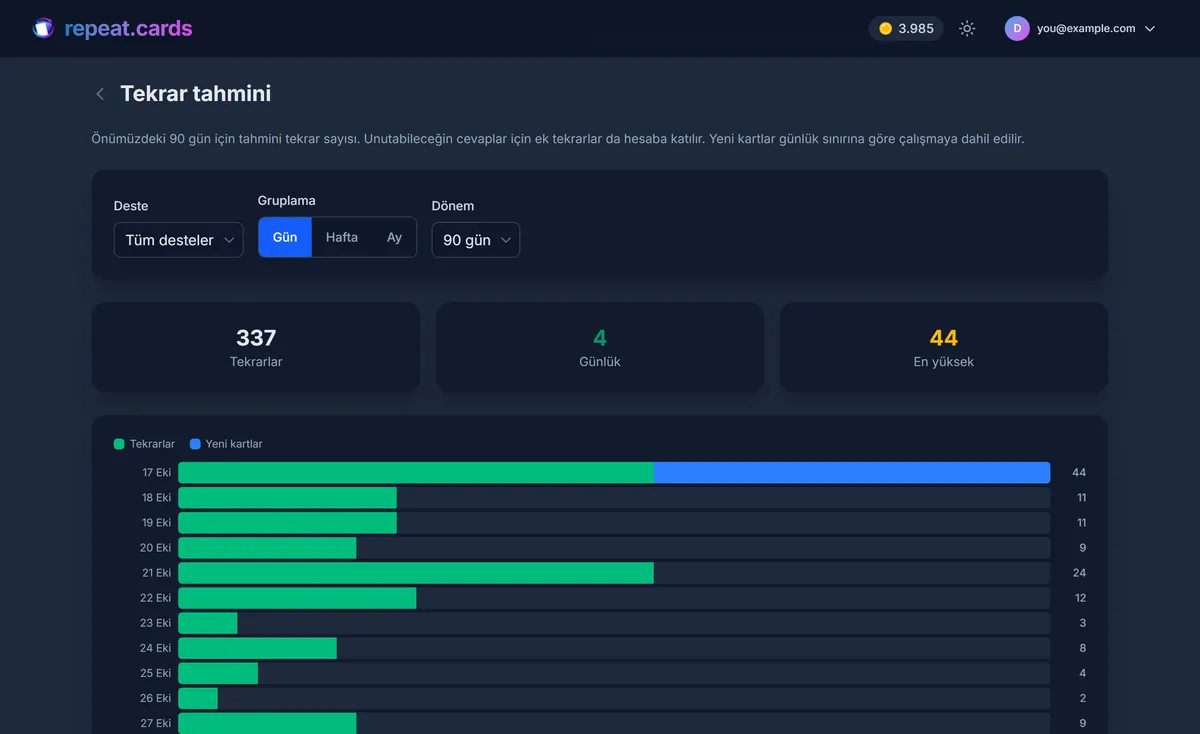Switch grouping to Hafta

coord(342,237)
